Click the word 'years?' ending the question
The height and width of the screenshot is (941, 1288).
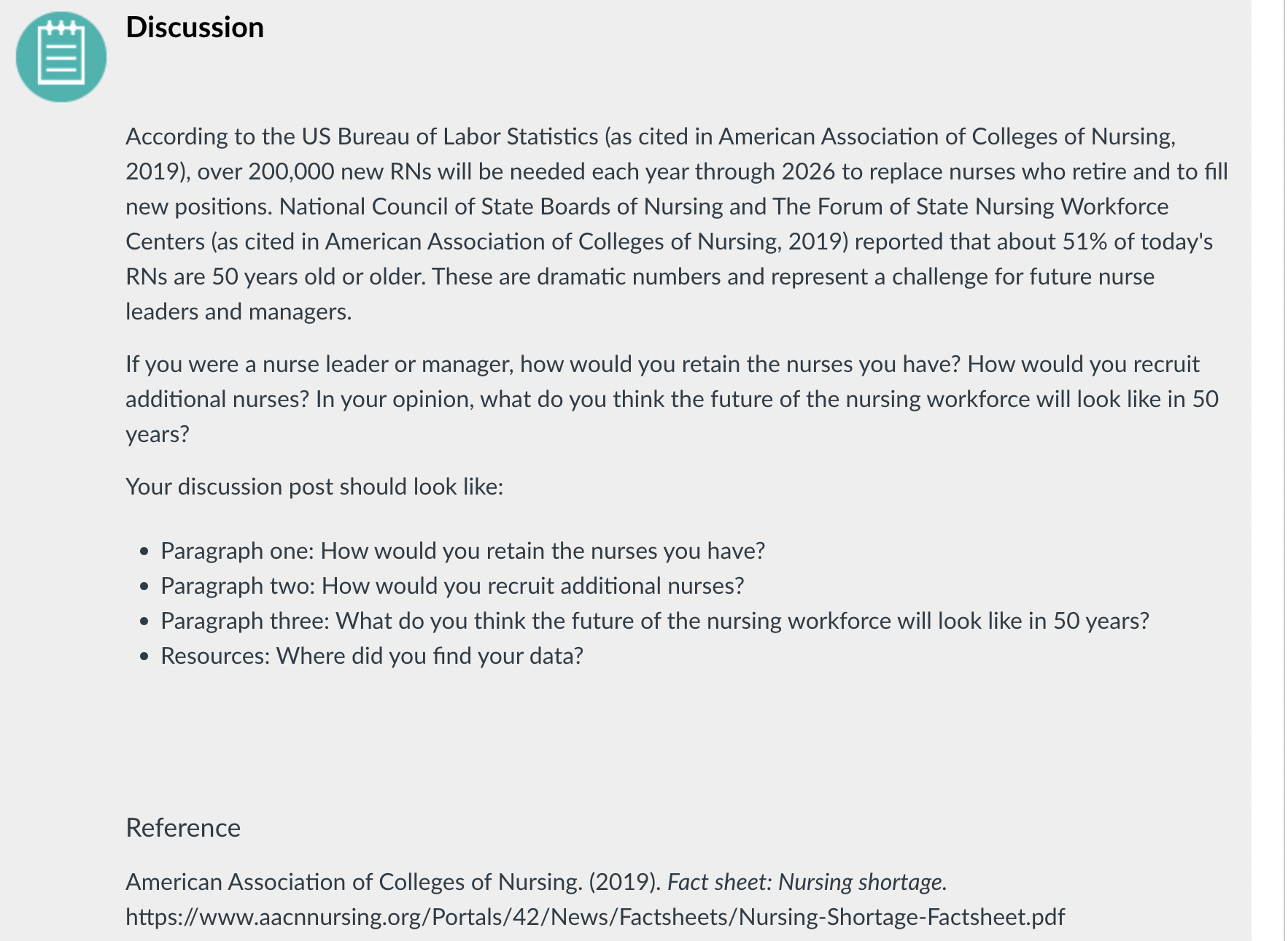coord(158,434)
